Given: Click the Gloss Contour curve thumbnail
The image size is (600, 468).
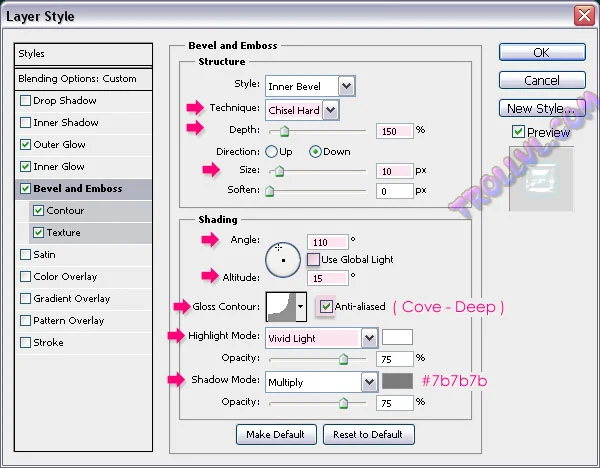Looking at the screenshot, I should pyautogui.click(x=281, y=307).
